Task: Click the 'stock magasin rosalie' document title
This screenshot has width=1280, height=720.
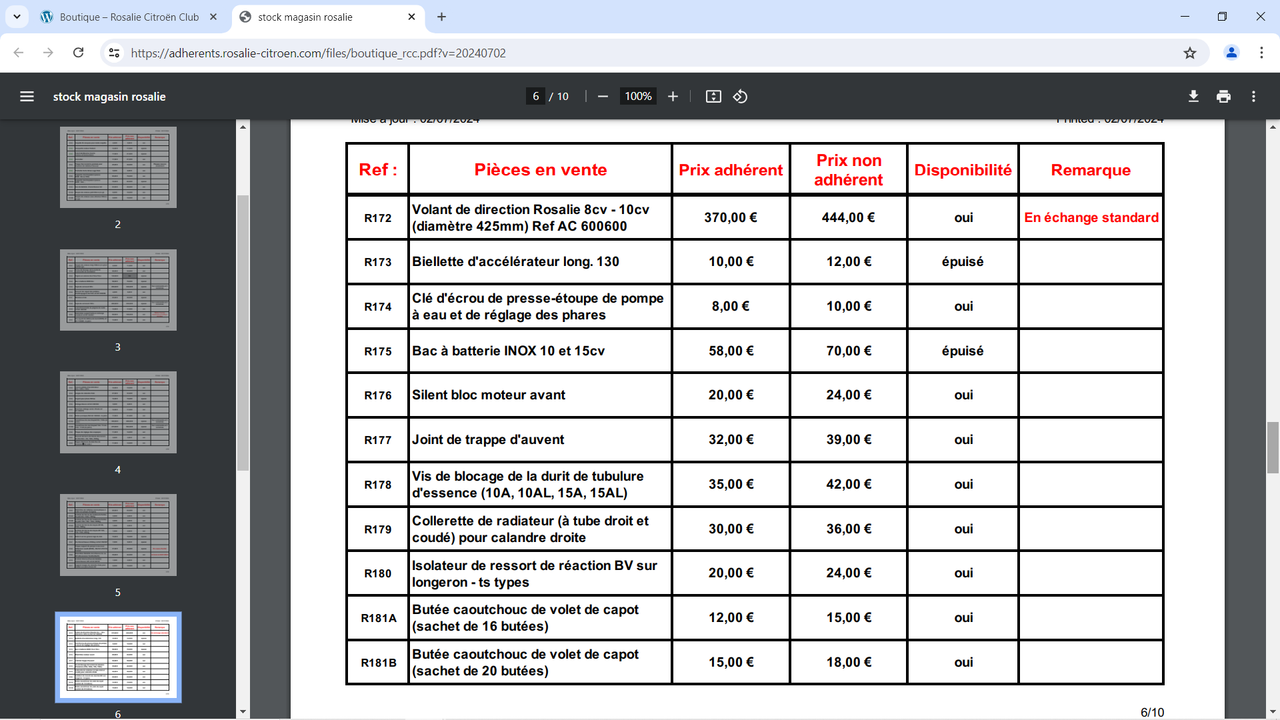Action: click(110, 97)
